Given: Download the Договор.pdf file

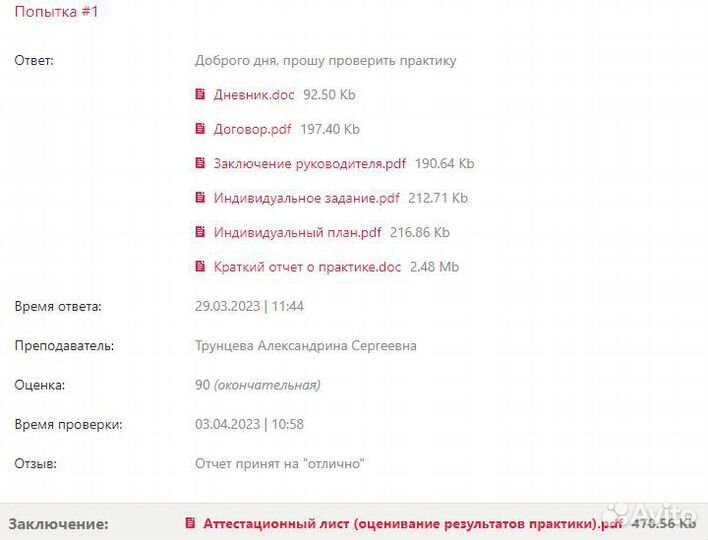Looking at the screenshot, I should 252,129.
